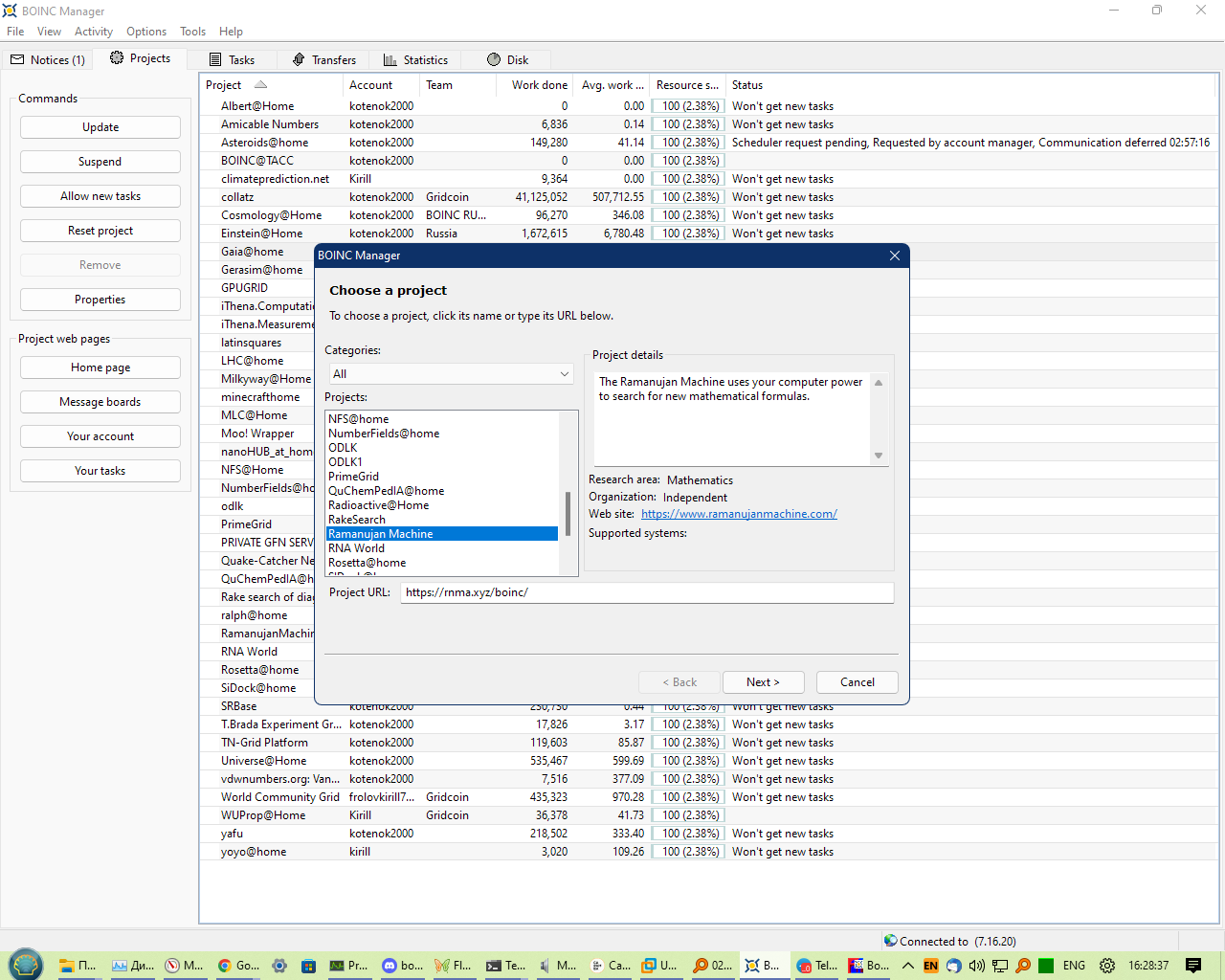This screenshot has width=1225, height=980.
Task: Click Your tasks button
Action: tap(100, 471)
